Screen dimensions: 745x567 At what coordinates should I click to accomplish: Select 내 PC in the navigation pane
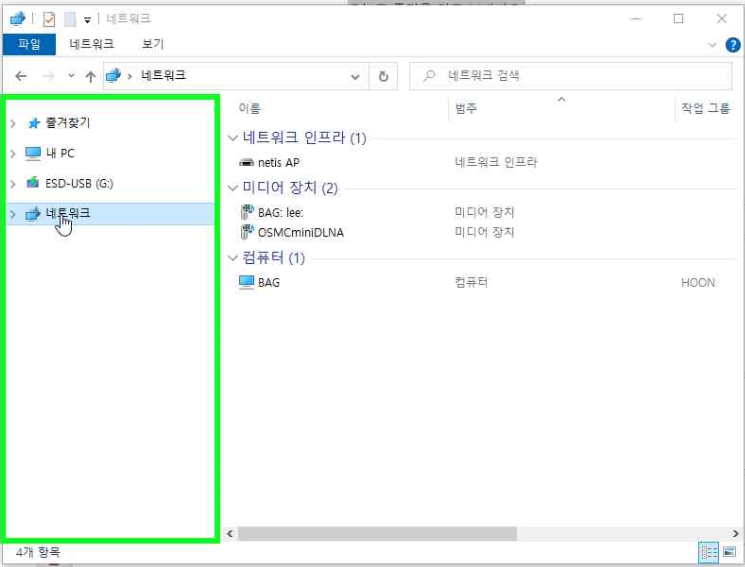click(x=60, y=153)
